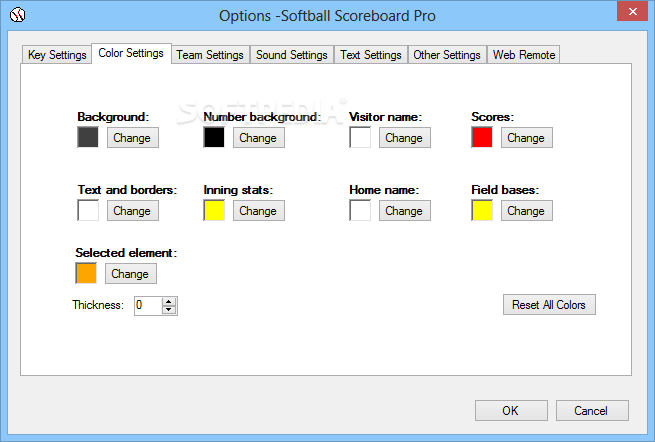This screenshot has height=442, width=655.
Task: Click the white Visitor name swatch
Action: coord(360,137)
